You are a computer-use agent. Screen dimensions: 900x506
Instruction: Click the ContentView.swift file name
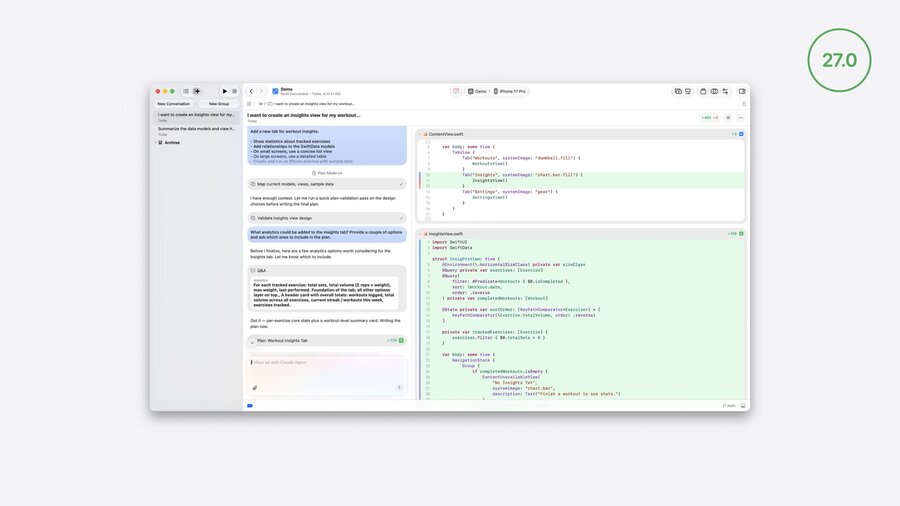point(445,134)
